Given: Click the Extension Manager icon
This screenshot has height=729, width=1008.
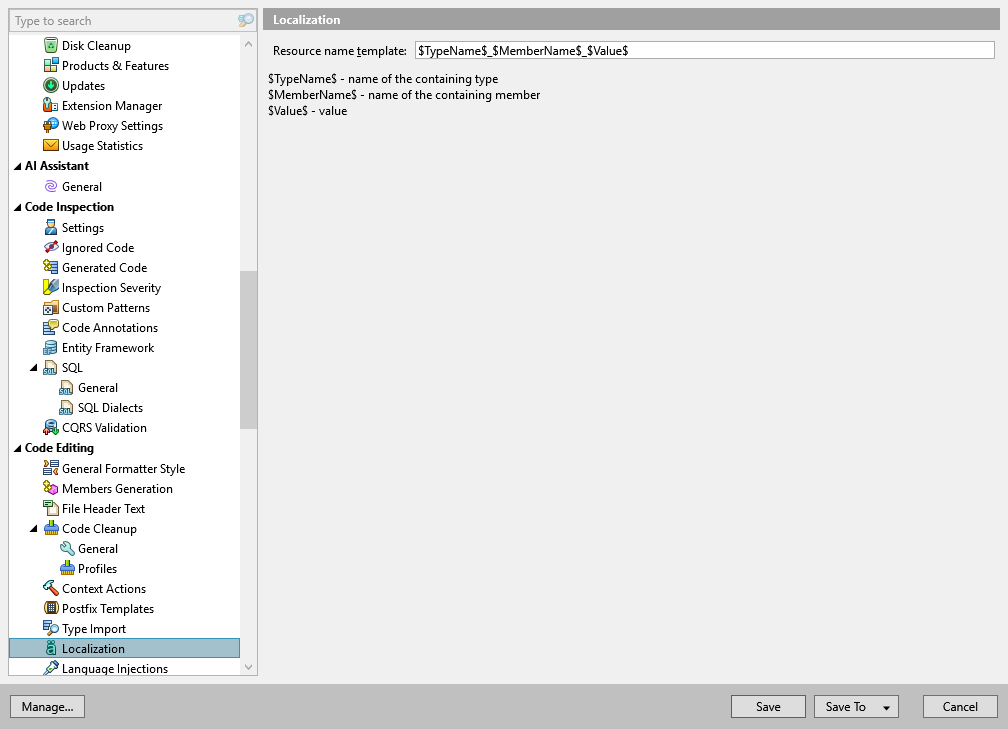Looking at the screenshot, I should pyautogui.click(x=49, y=105).
